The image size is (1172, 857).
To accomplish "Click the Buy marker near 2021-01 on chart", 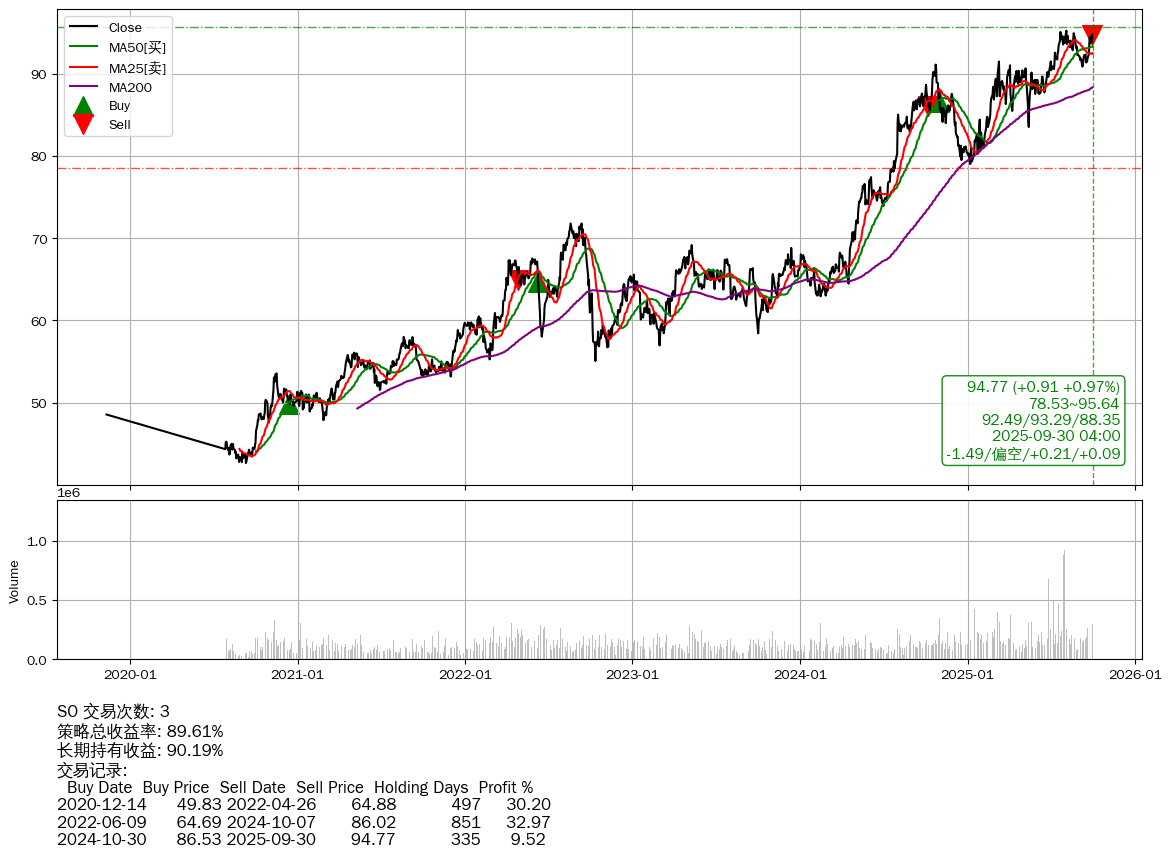I will click(x=289, y=405).
